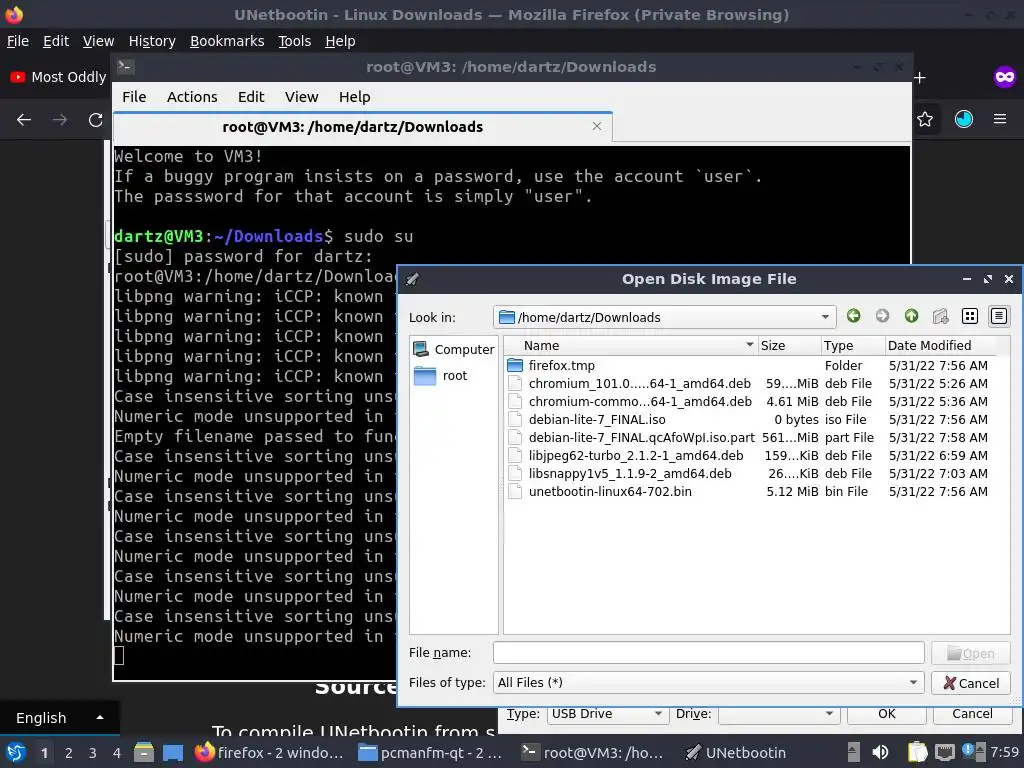Open Firefox History menu
Screen dimensions: 1024x768
(152, 41)
